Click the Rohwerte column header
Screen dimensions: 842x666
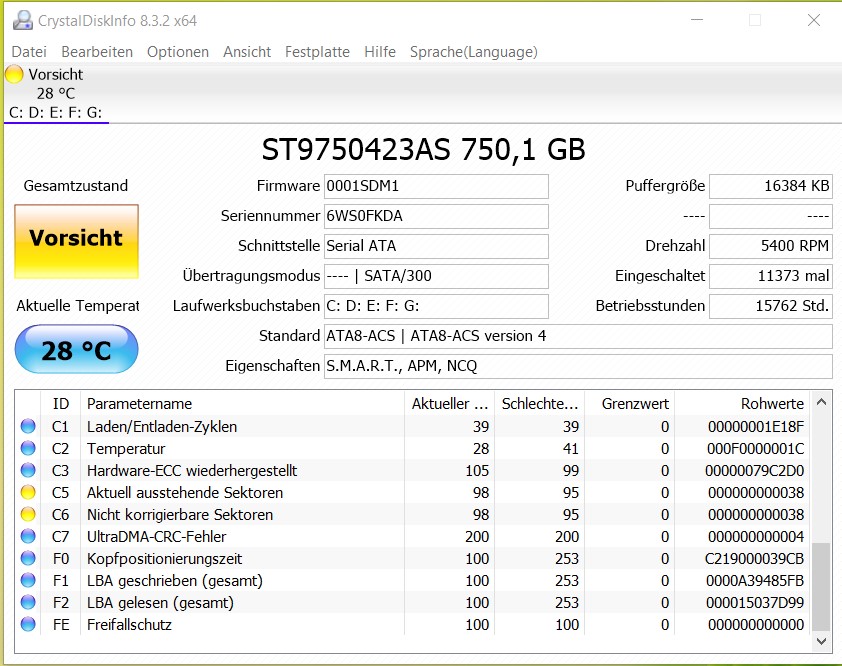coord(742,404)
